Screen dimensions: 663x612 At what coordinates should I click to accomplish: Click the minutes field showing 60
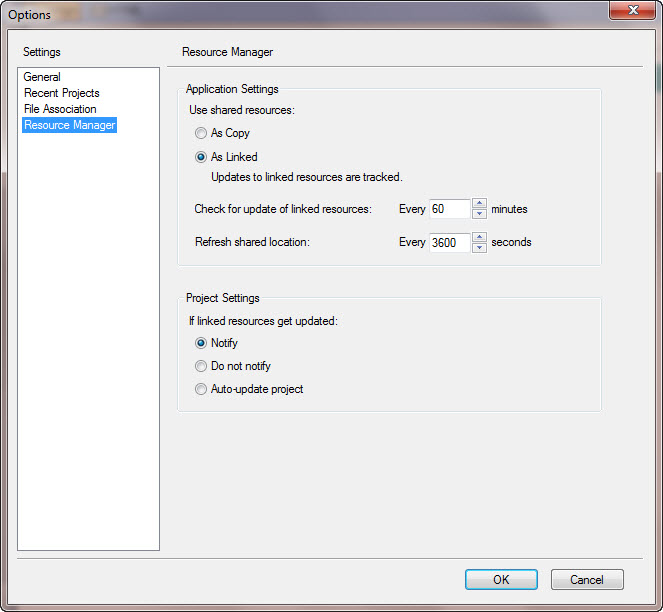[448, 209]
